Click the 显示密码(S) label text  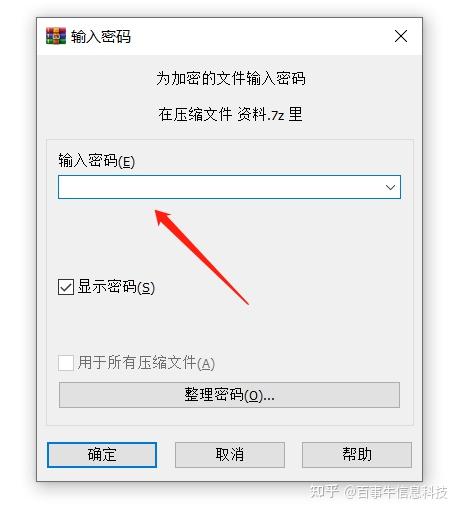[116, 287]
